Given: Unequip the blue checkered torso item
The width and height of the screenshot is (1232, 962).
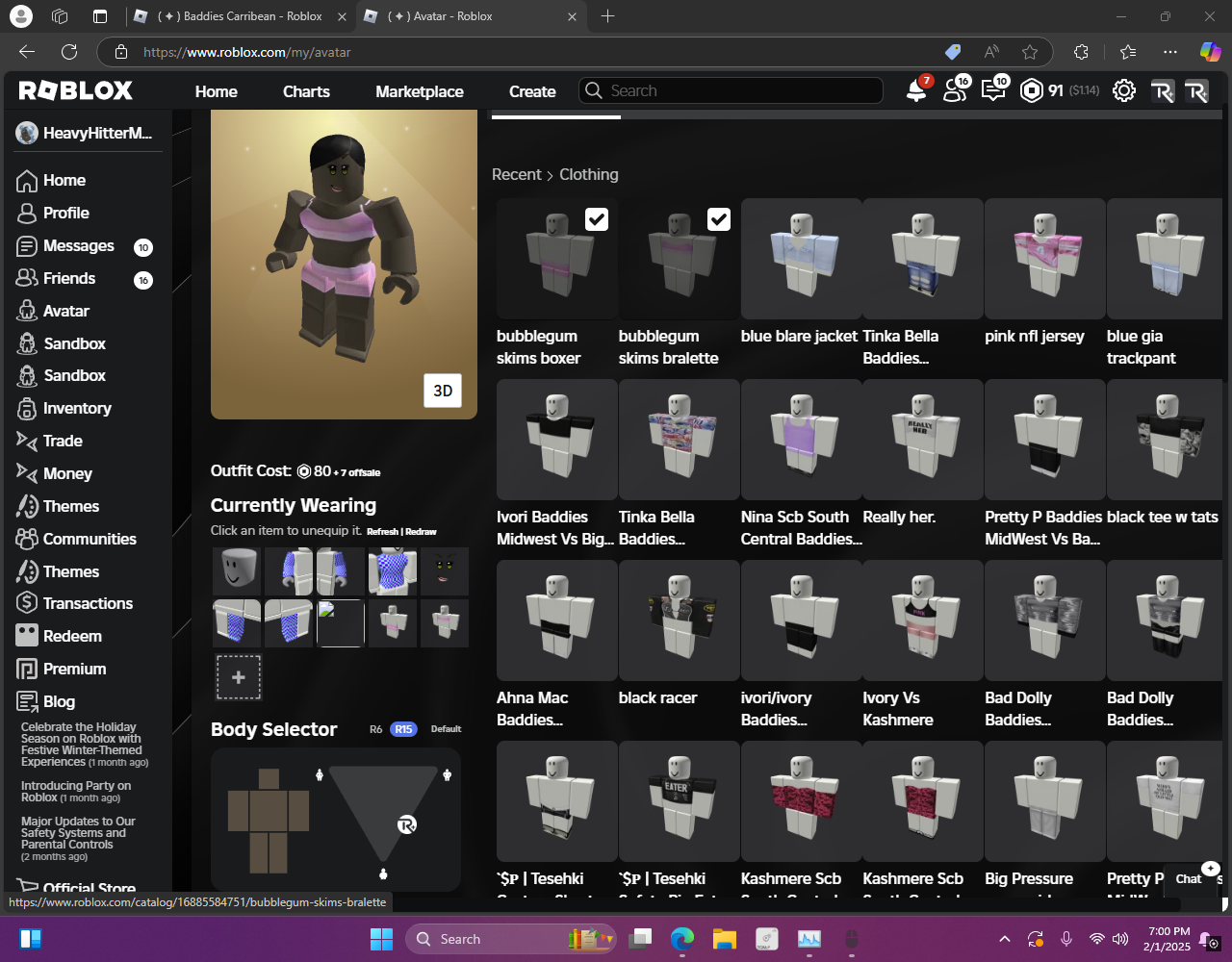Looking at the screenshot, I should click(x=393, y=572).
